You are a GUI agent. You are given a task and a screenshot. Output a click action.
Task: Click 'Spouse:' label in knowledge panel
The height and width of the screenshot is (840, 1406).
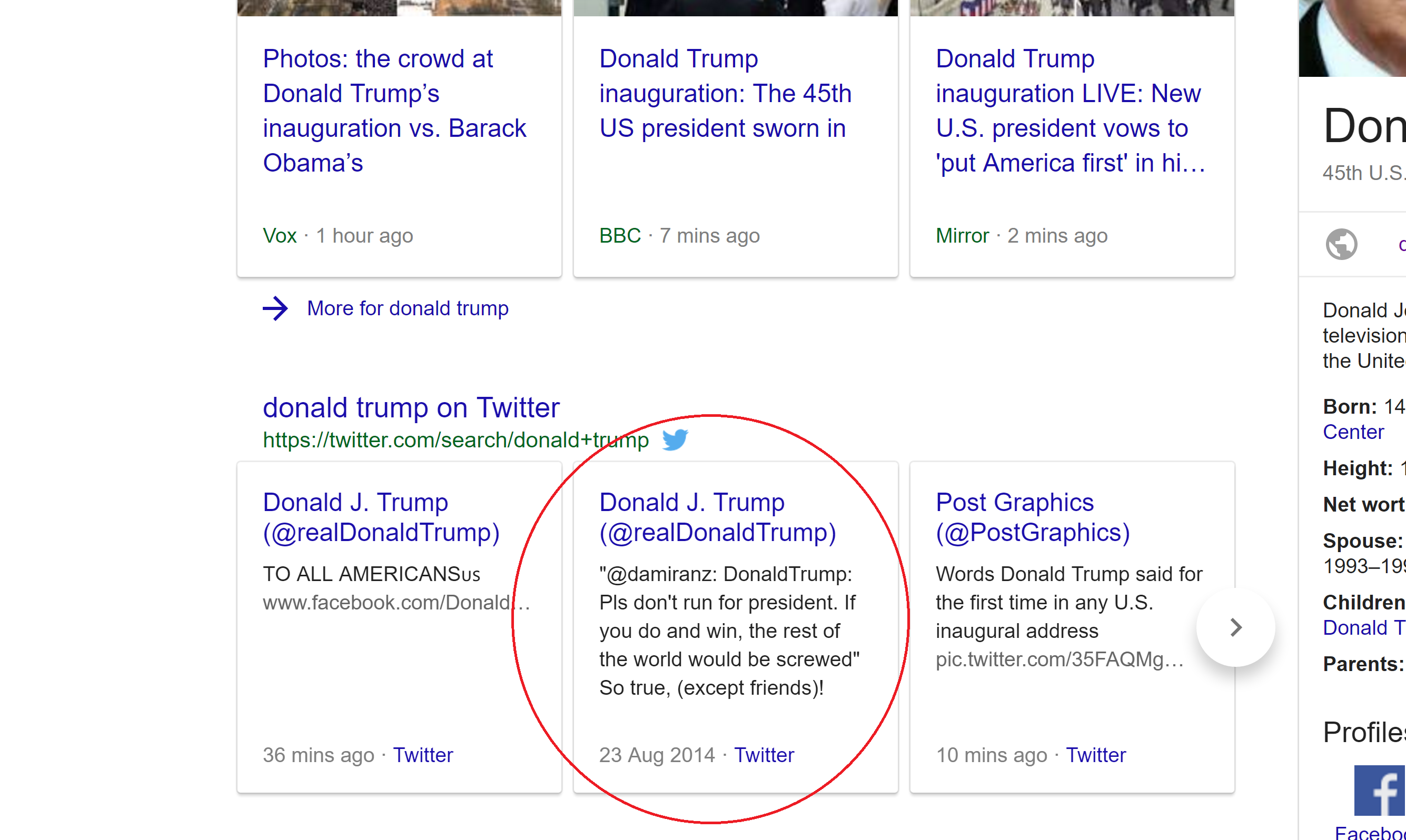click(x=1363, y=541)
